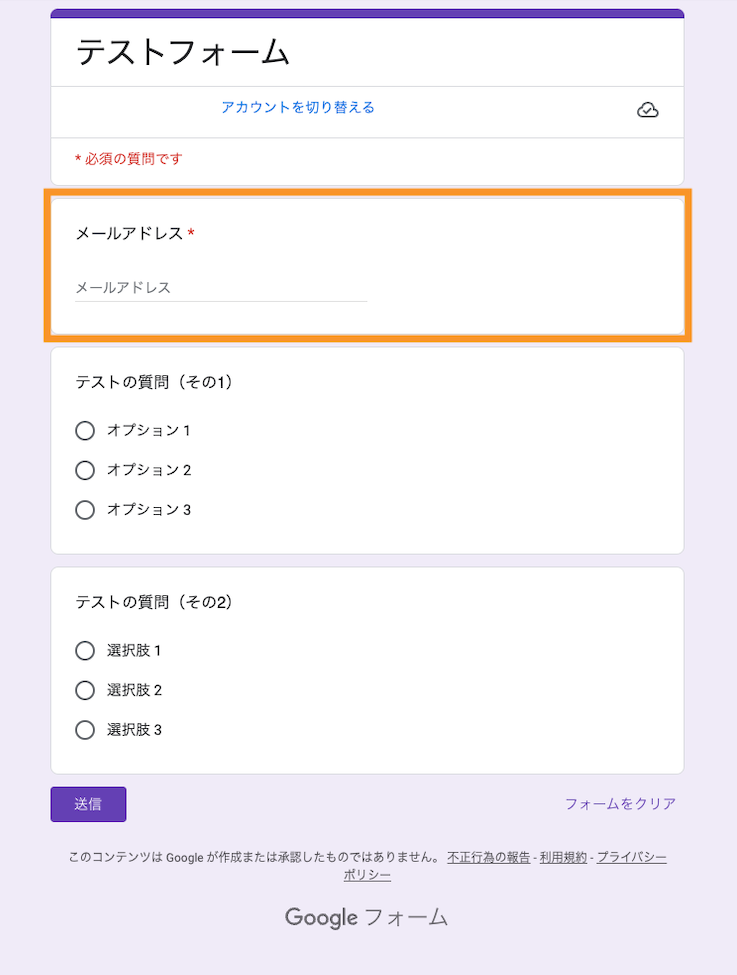Click the cloud saved status icon
This screenshot has width=737, height=975.
click(647, 110)
